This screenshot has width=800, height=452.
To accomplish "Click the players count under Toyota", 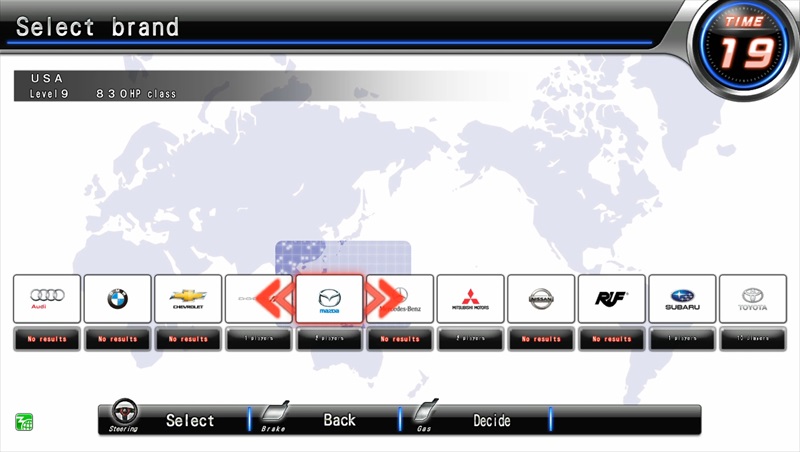I will (753, 339).
